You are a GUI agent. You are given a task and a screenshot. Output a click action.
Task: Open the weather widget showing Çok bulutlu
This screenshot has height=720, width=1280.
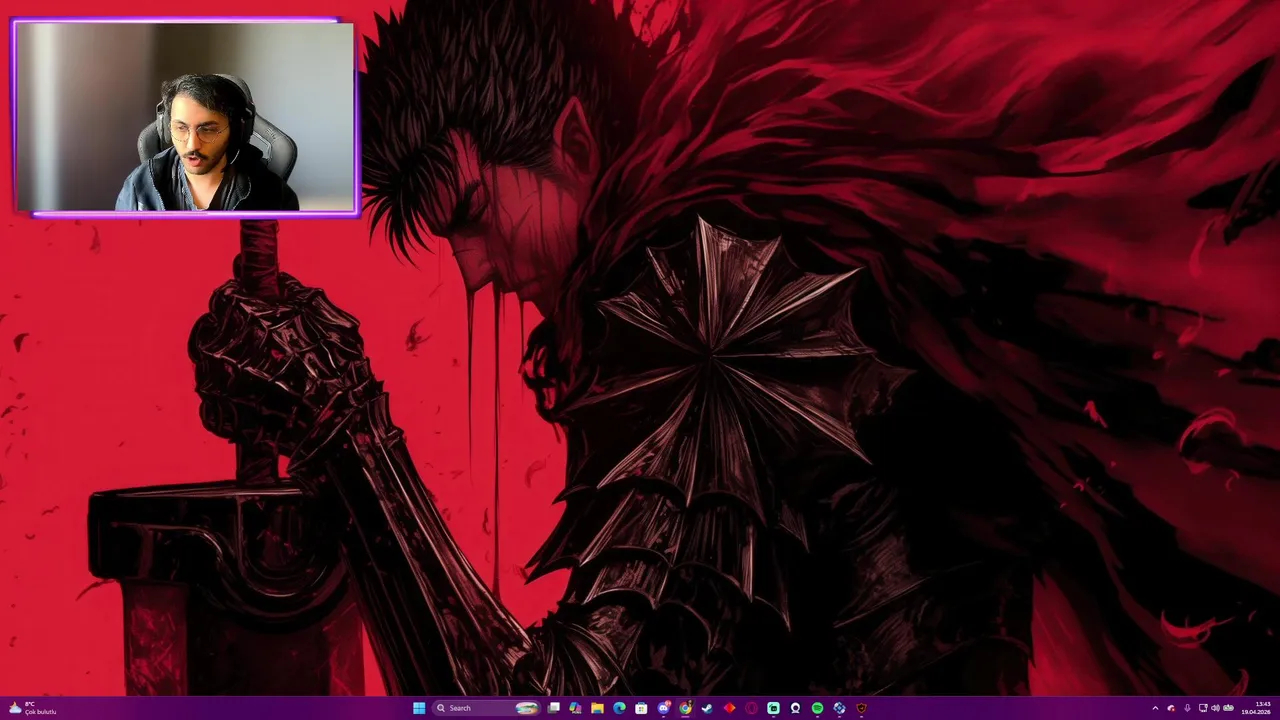32,708
